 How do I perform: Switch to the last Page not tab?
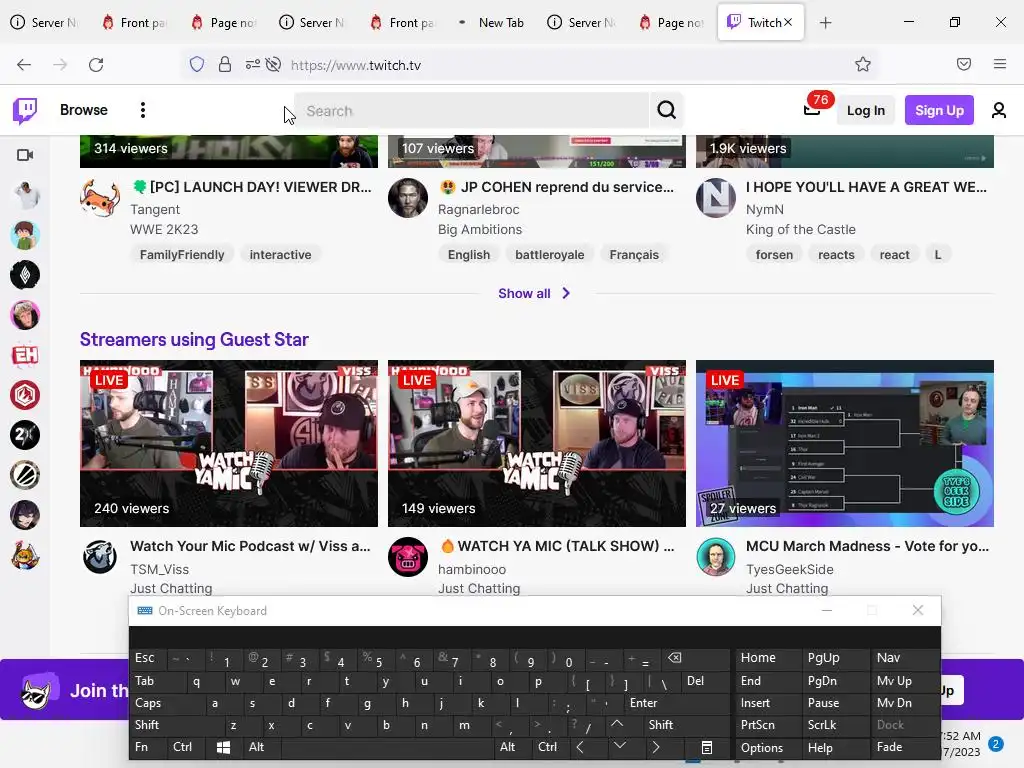click(x=672, y=23)
